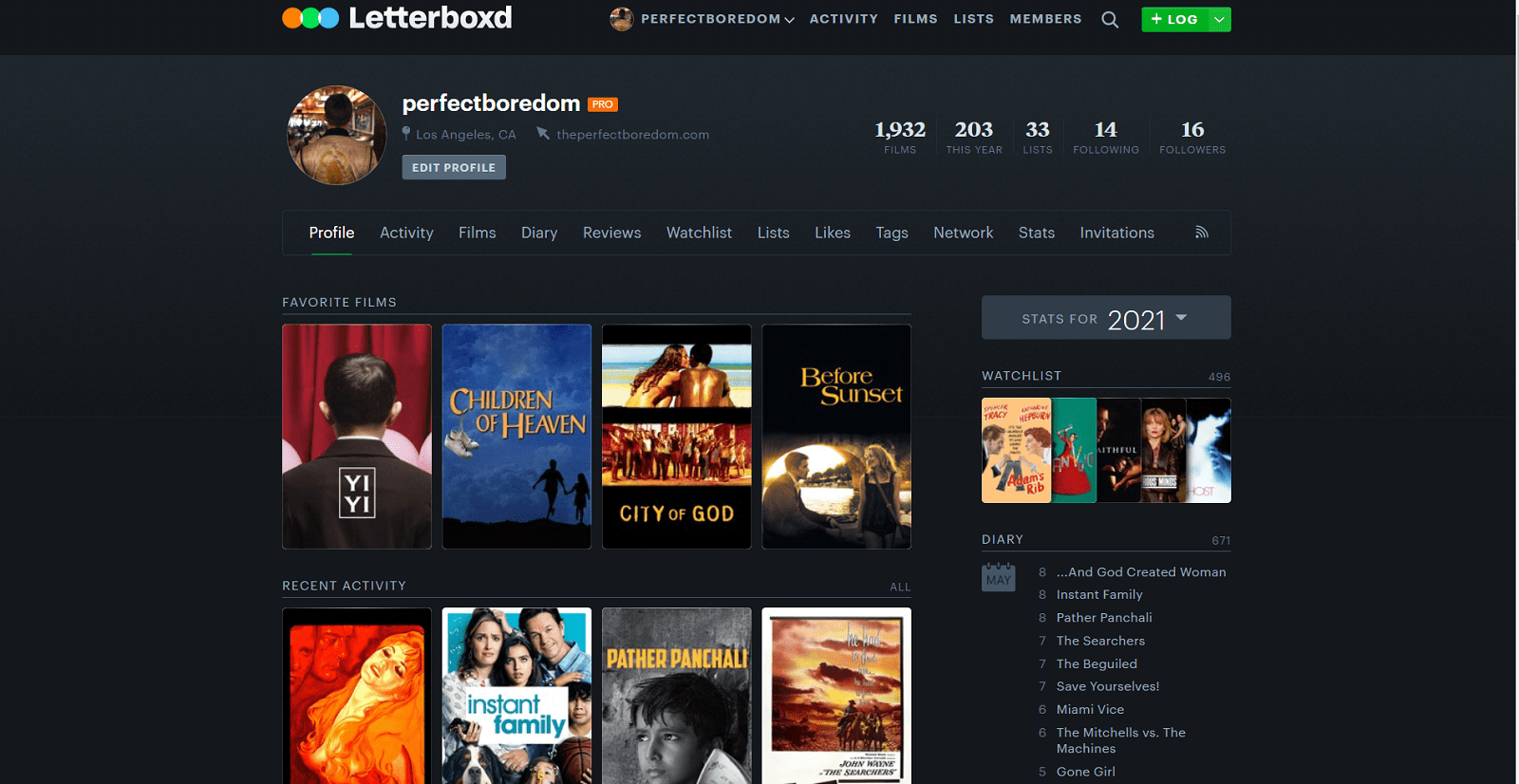
Task: Click the orange PRO badge
Action: pos(603,104)
